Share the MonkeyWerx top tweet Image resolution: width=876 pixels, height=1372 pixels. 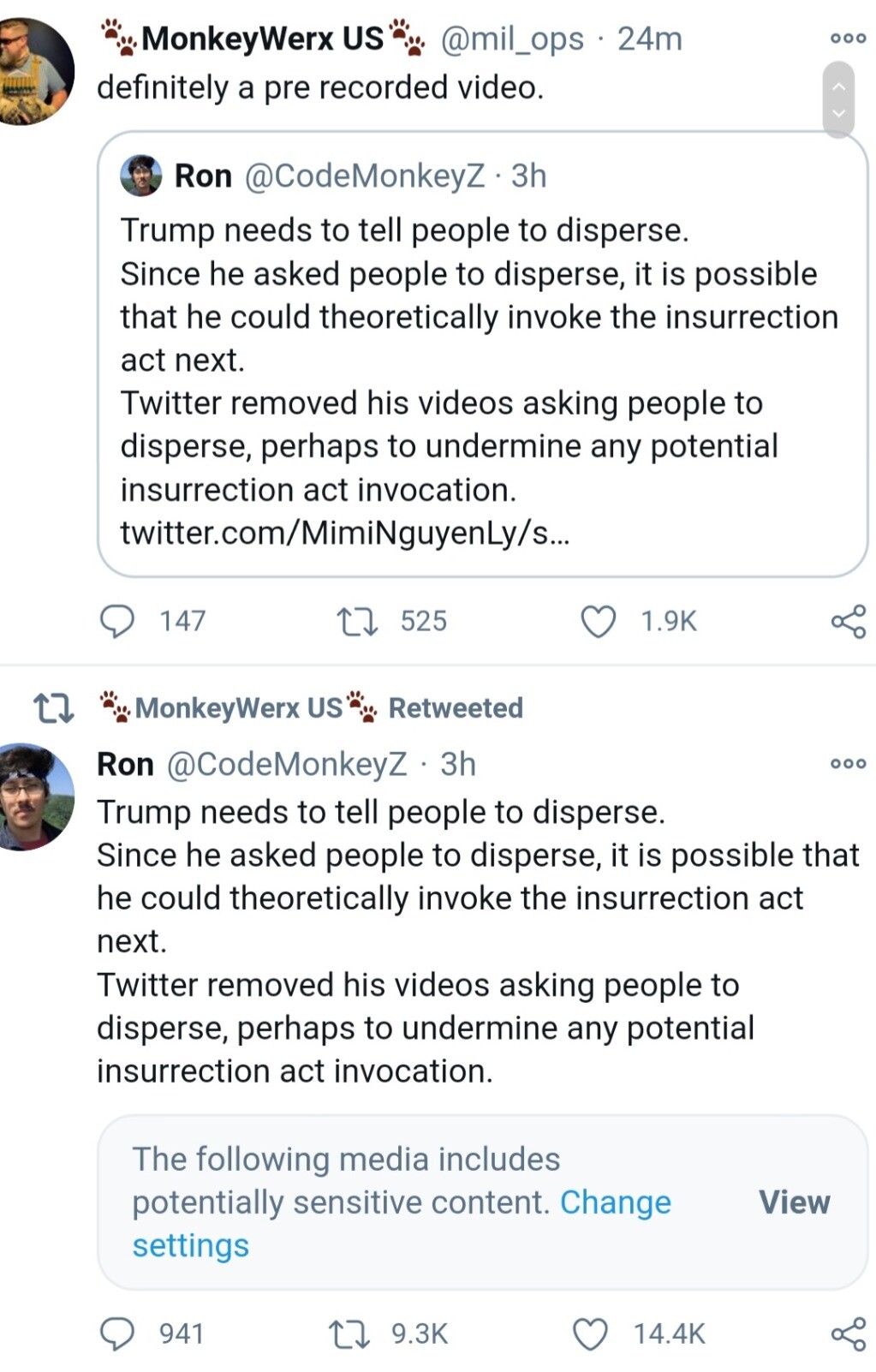[848, 621]
